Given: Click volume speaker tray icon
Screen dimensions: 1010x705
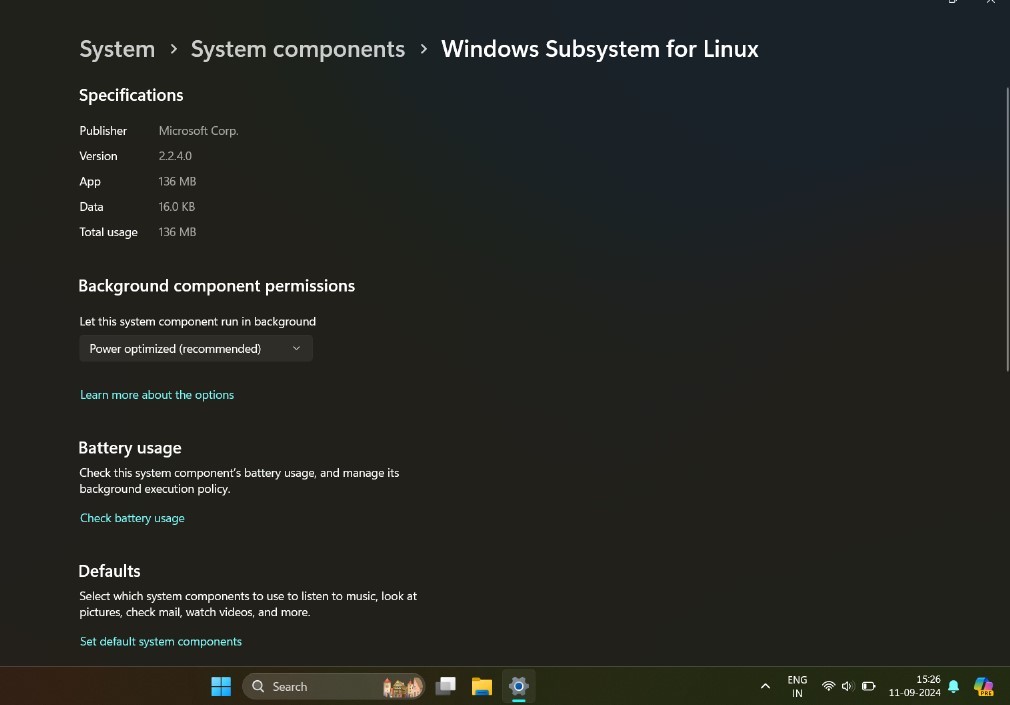Looking at the screenshot, I should tap(848, 686).
